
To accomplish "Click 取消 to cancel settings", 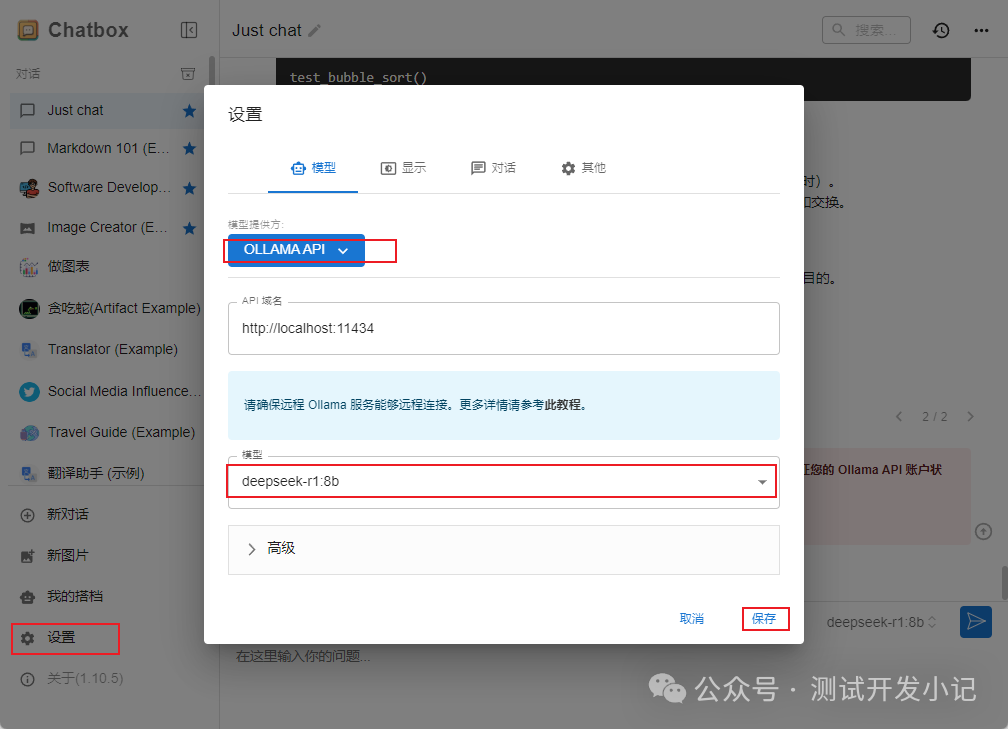I will (692, 619).
